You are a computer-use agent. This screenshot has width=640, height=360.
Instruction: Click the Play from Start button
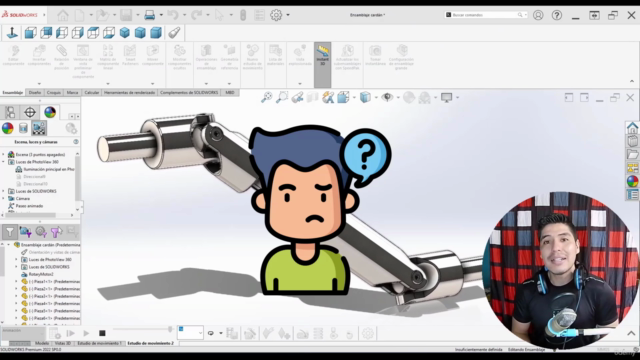[x=70, y=333]
